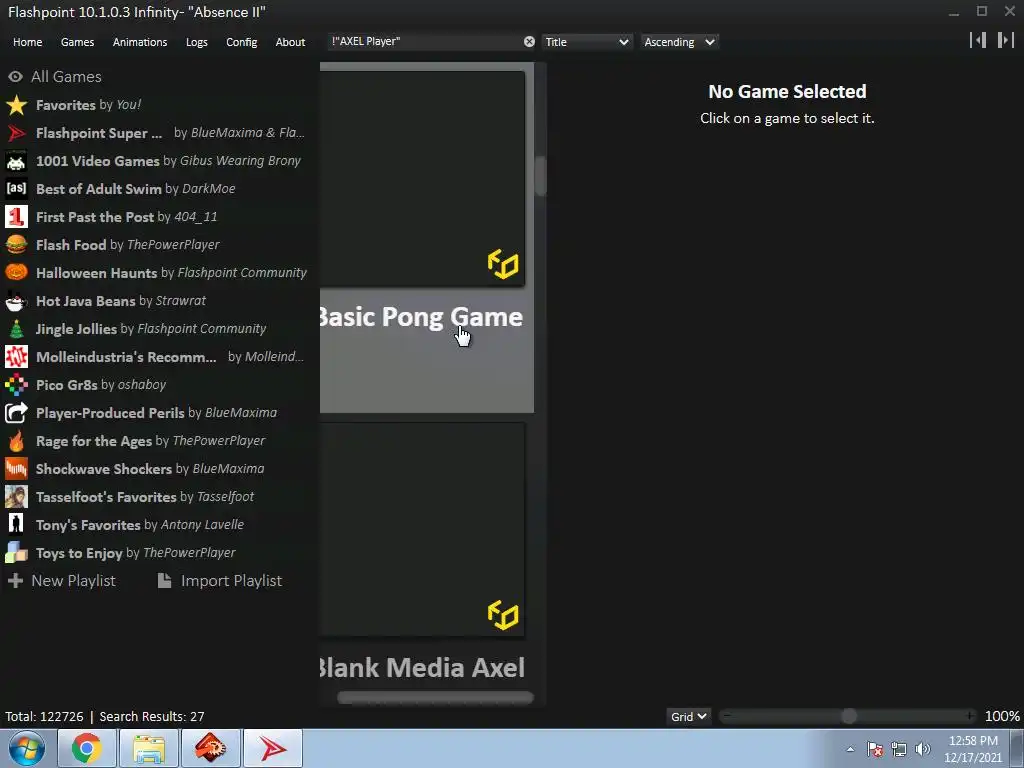Click the search box containing !"AXEL Player"

coord(424,42)
